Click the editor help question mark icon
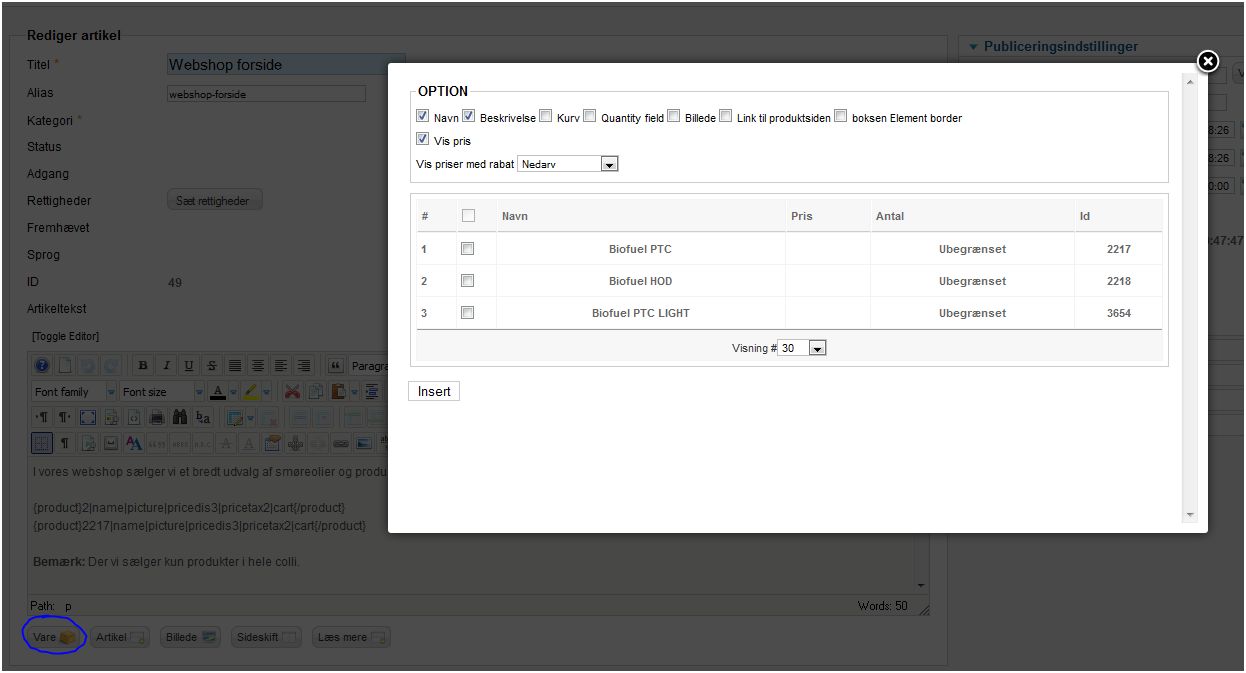 (x=42, y=366)
